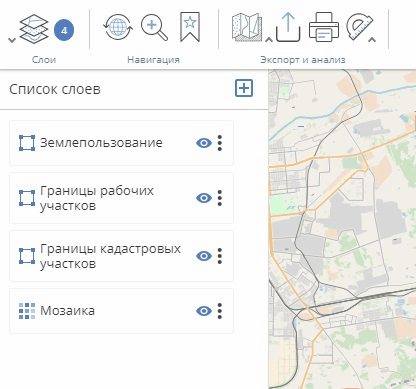Click the Навигация group label
This screenshot has width=416, height=389.
(x=154, y=60)
